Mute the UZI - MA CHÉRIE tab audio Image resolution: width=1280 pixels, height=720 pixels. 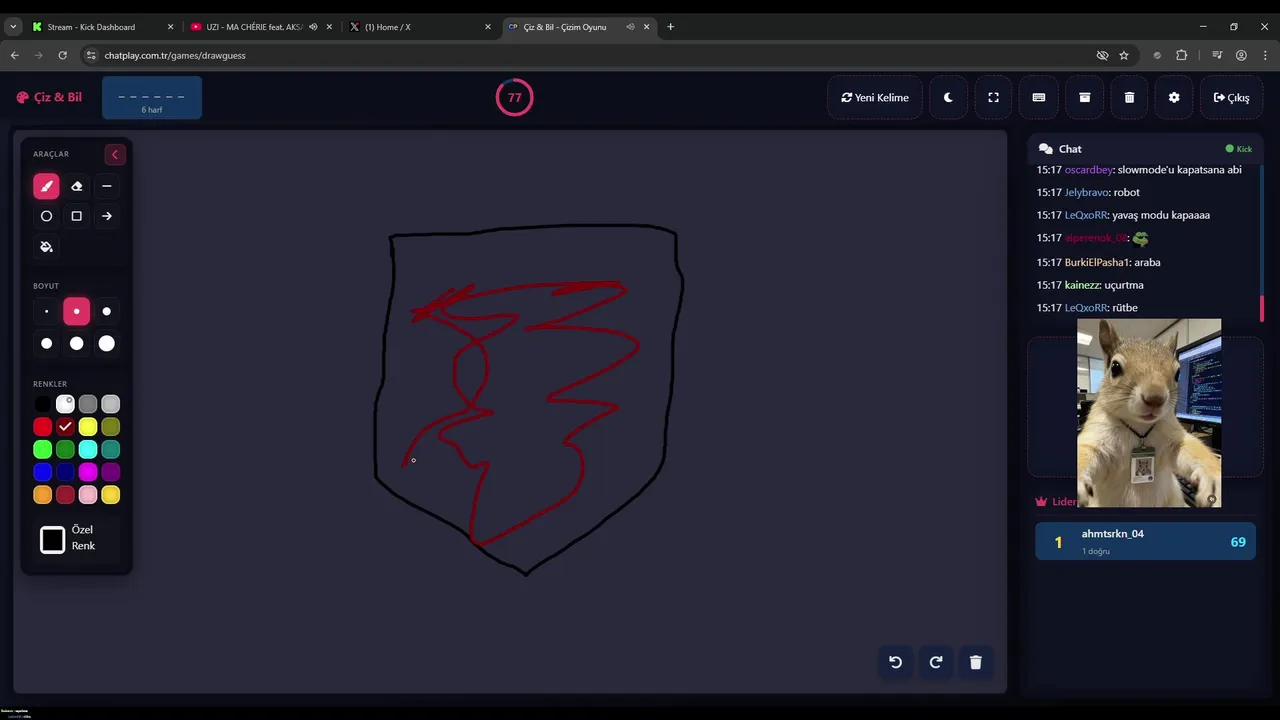[x=313, y=27]
